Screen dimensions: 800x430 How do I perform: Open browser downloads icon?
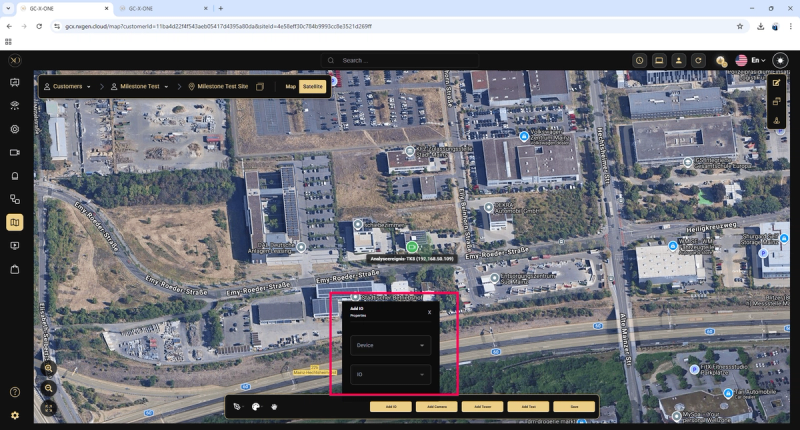pos(760,26)
